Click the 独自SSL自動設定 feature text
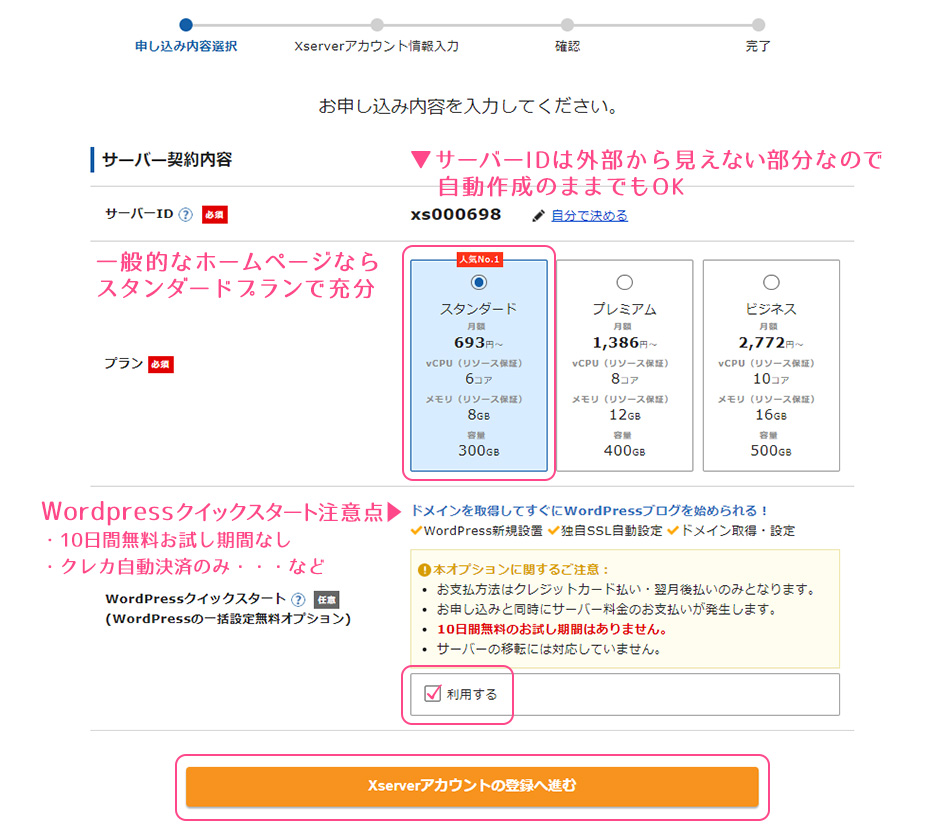The width and height of the screenshot is (937, 830). [x=611, y=531]
